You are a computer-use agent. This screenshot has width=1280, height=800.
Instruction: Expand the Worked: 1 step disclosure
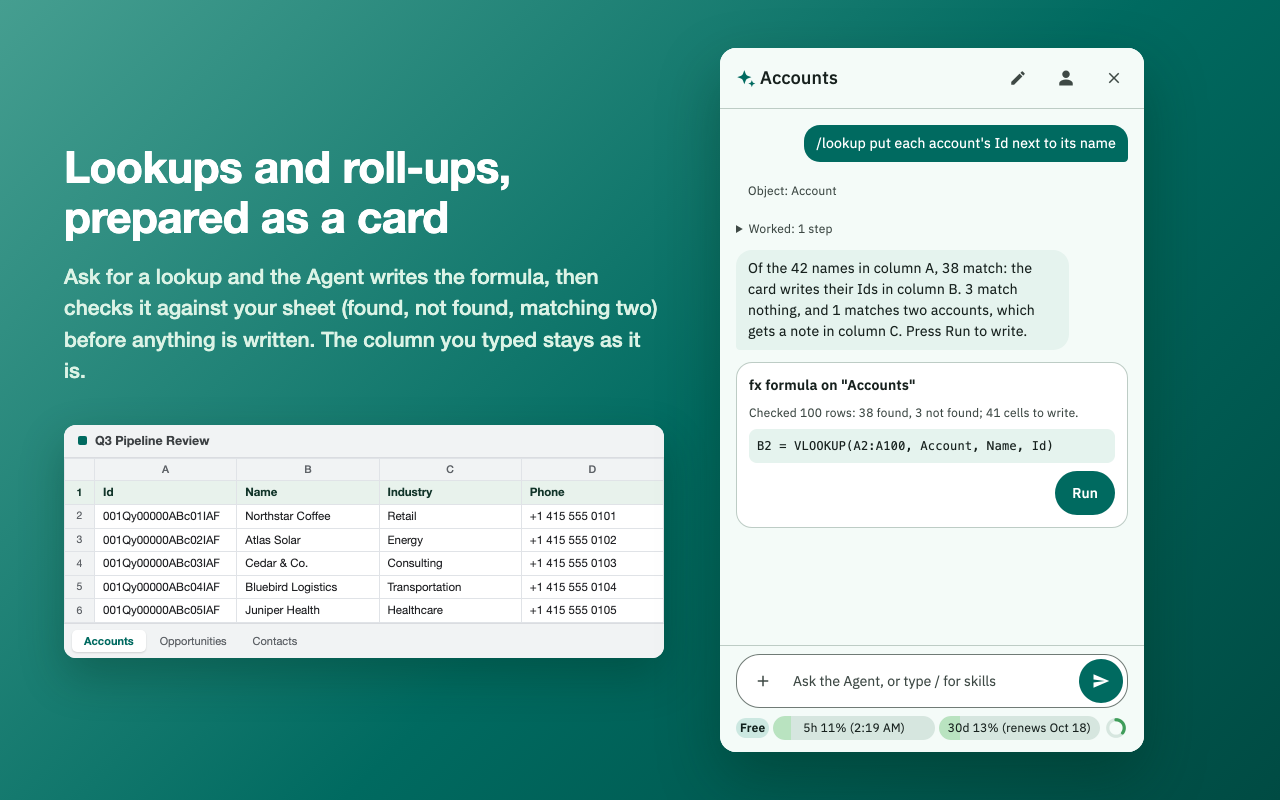pyautogui.click(x=784, y=229)
